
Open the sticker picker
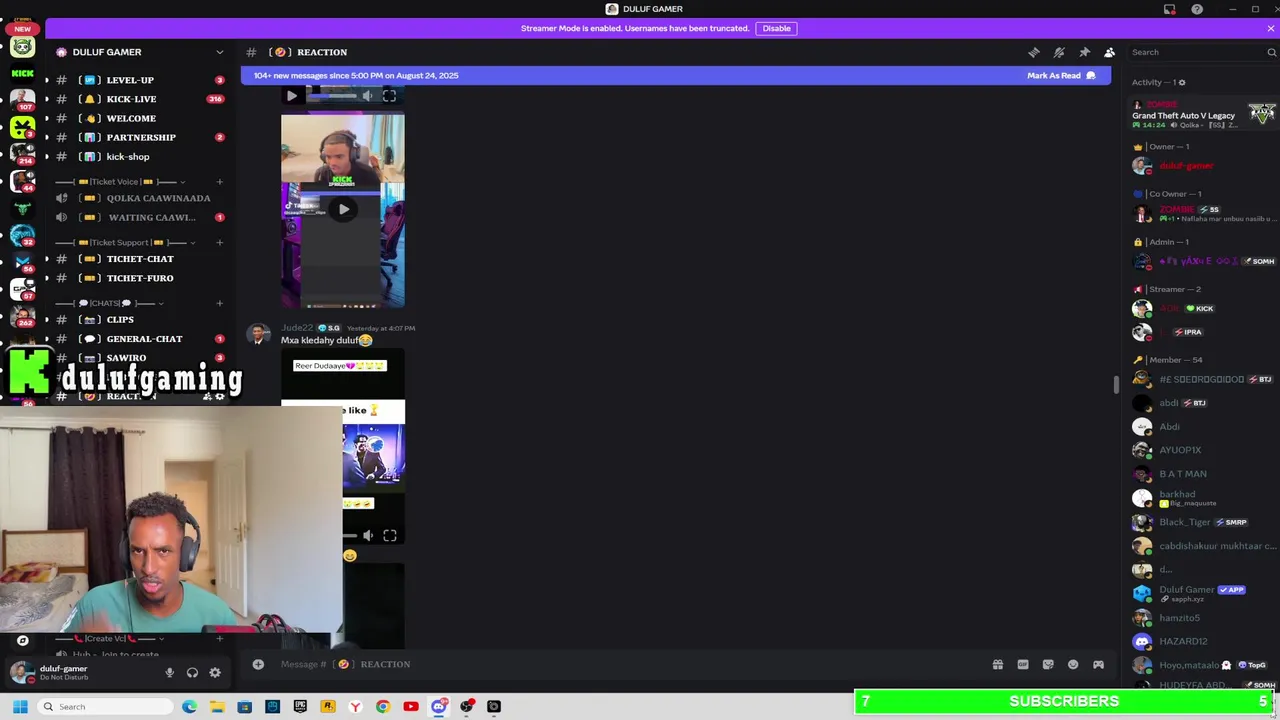coord(1048,664)
